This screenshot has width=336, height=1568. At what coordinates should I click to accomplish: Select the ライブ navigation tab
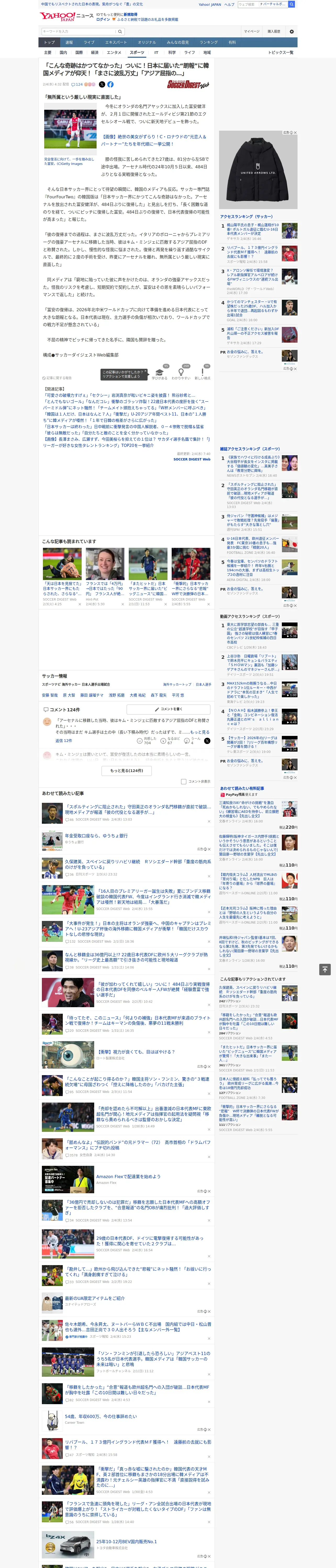pyautogui.click(x=89, y=43)
